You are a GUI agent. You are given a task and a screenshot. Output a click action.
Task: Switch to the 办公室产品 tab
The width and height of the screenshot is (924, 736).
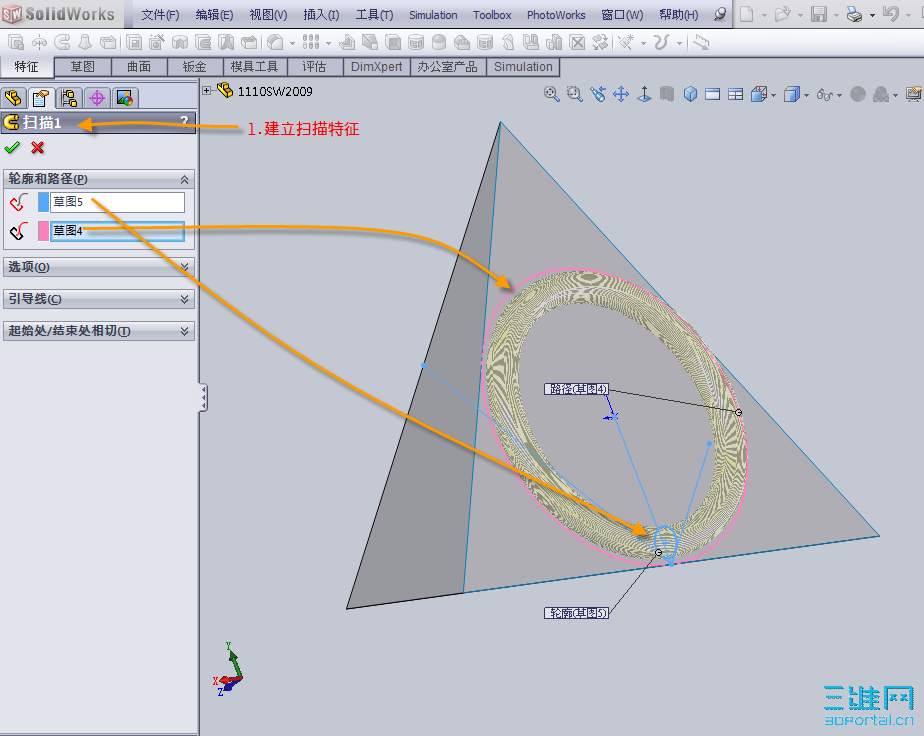point(448,67)
